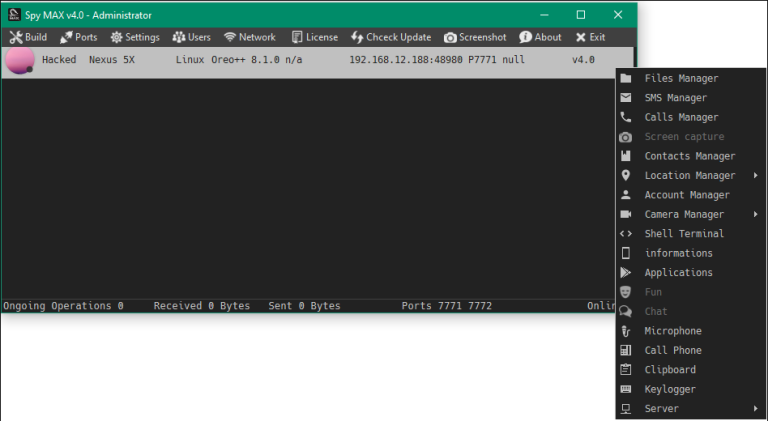This screenshot has height=421, width=768.
Task: Click the Files Manager folder icon
Action: [625, 78]
